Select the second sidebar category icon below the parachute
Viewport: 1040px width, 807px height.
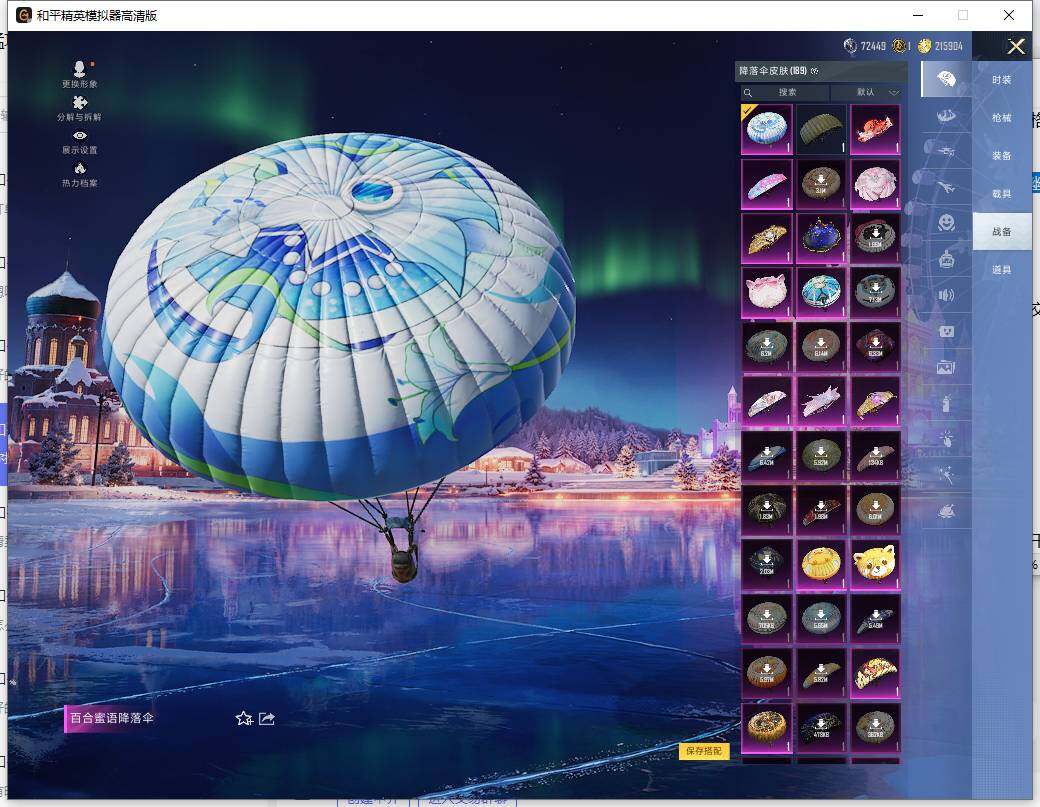click(946, 116)
